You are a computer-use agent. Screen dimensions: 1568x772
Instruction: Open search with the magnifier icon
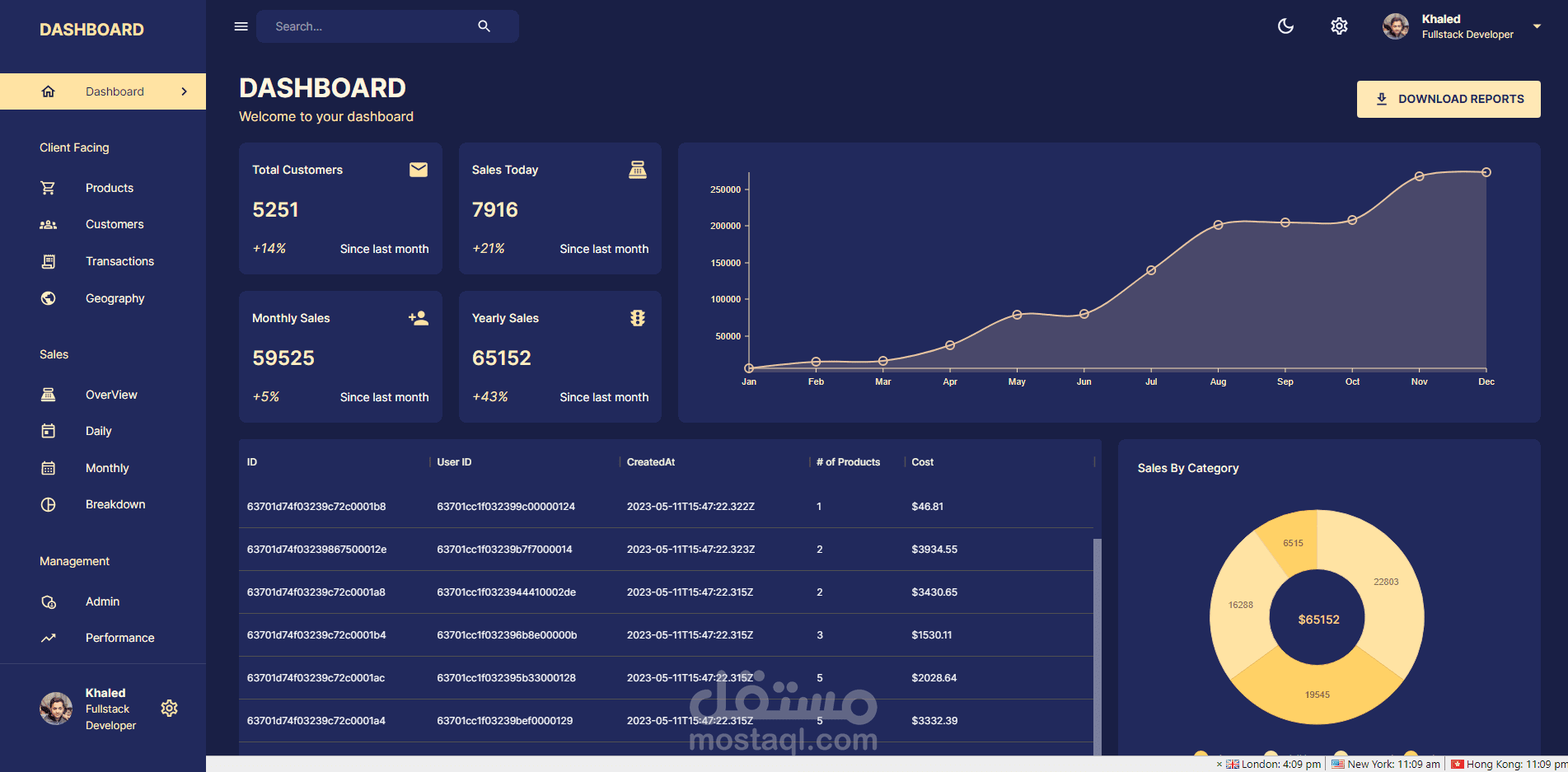pos(484,26)
